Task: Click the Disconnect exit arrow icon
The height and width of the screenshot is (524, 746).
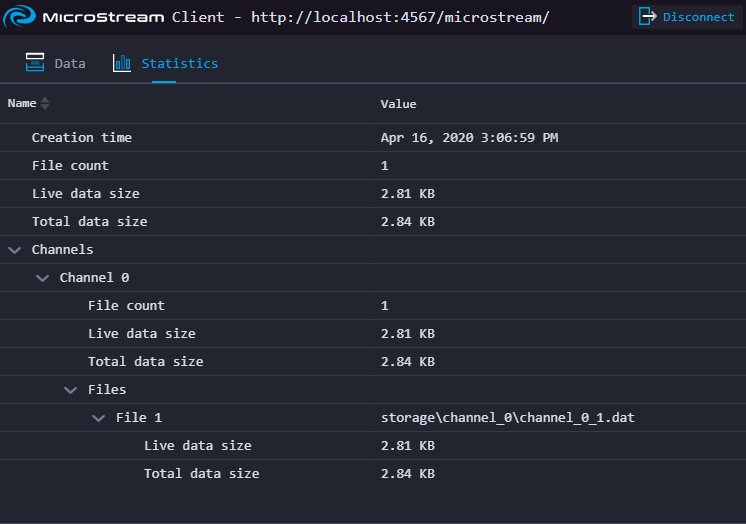Action: 647,17
